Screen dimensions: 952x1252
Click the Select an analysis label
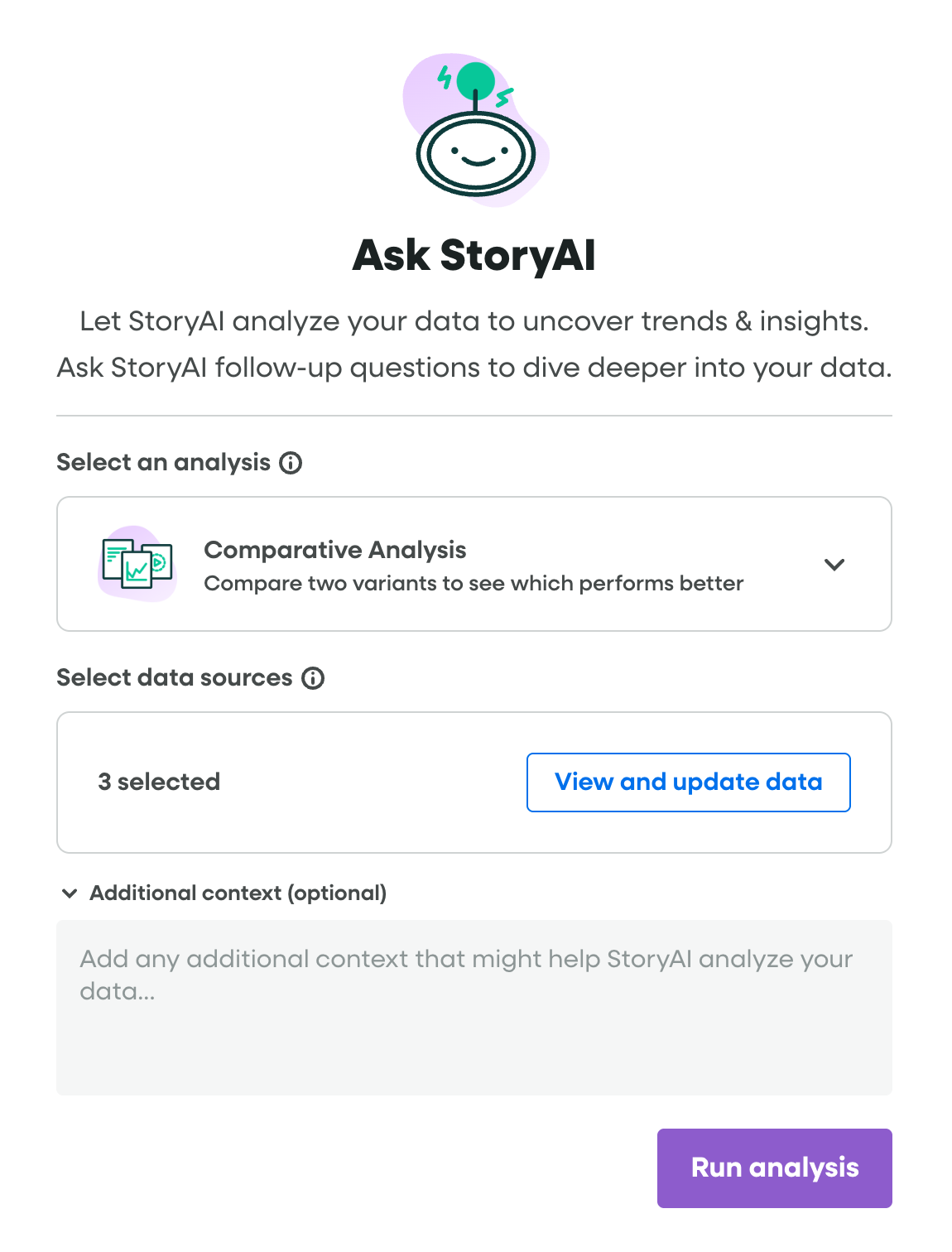163,463
